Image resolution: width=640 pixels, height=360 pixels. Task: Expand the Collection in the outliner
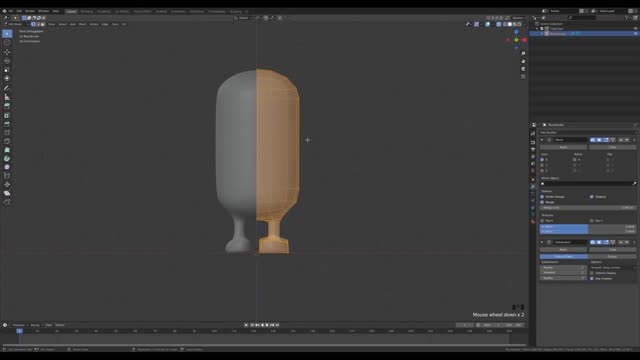pos(537,29)
